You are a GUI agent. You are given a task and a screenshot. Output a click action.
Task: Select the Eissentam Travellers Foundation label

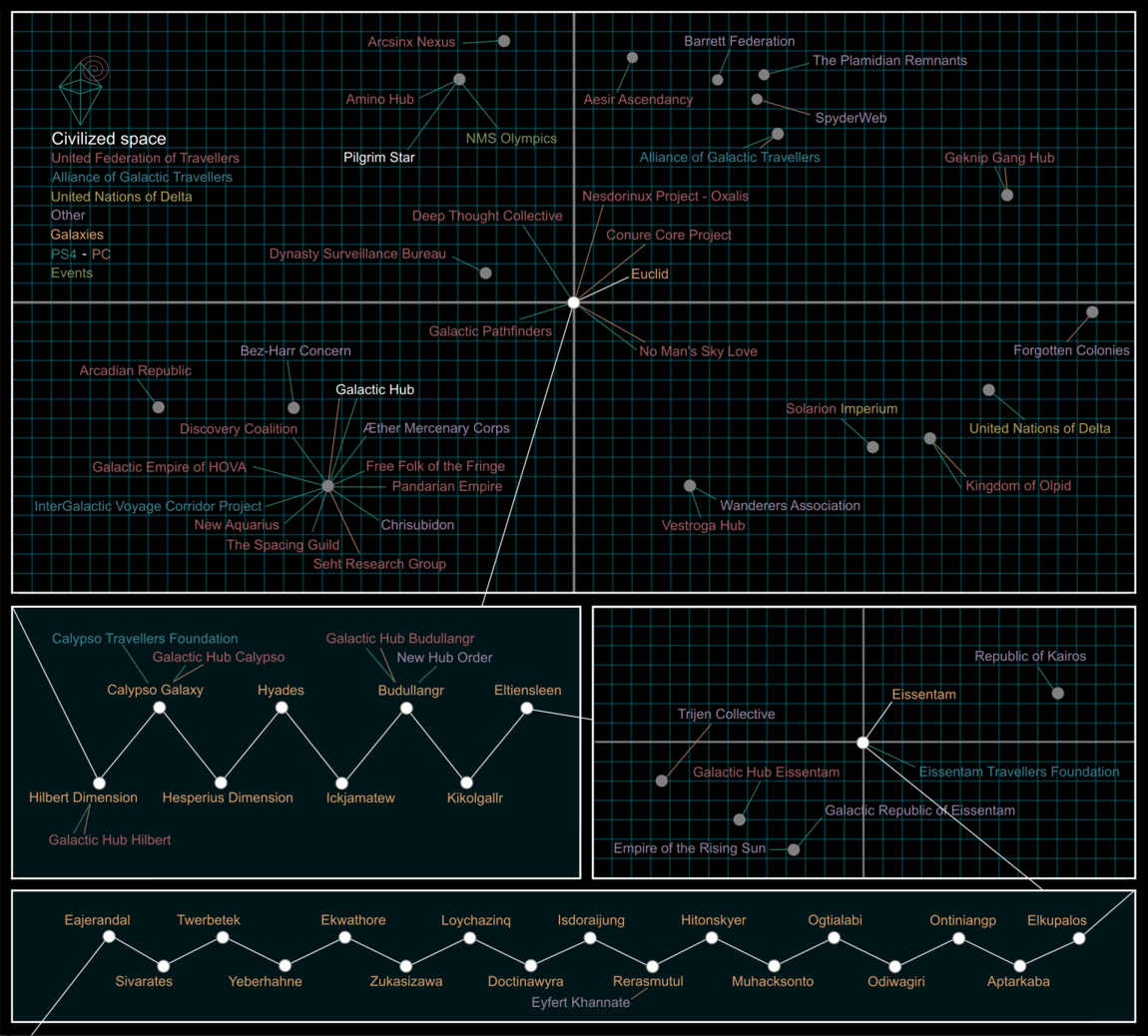(1019, 772)
